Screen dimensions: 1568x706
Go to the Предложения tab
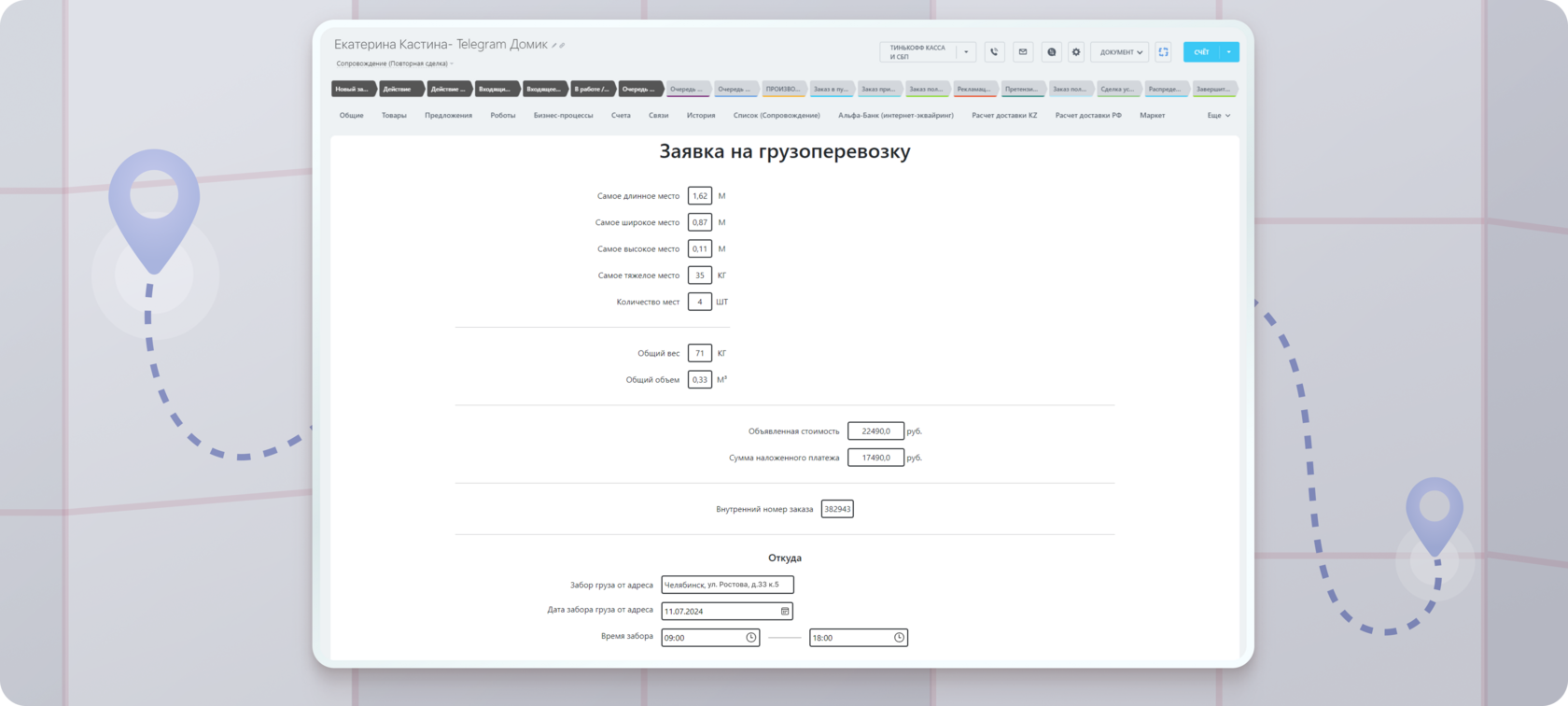click(448, 116)
